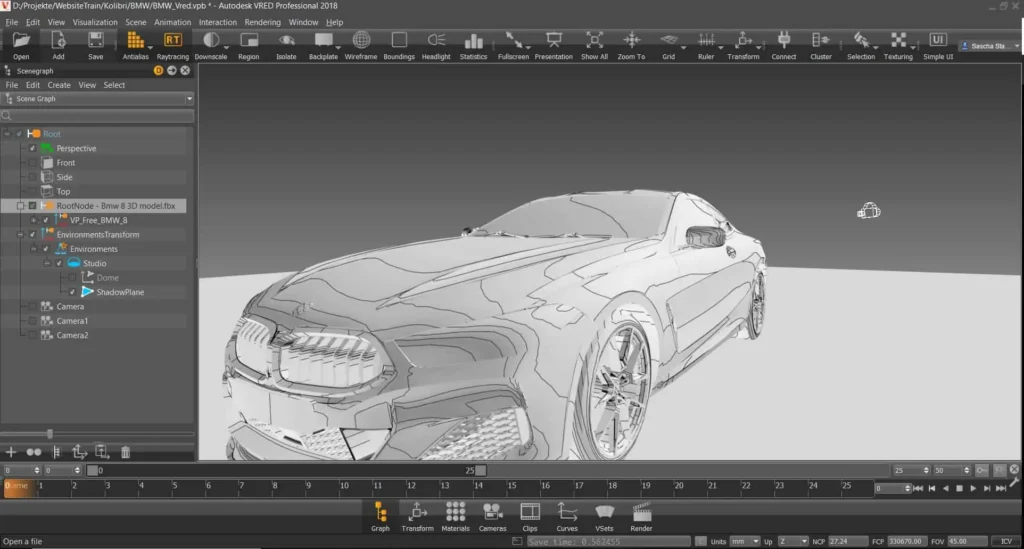This screenshot has height=549, width=1024.
Task: Toggle the Texturing toolbar icon
Action: click(x=899, y=40)
